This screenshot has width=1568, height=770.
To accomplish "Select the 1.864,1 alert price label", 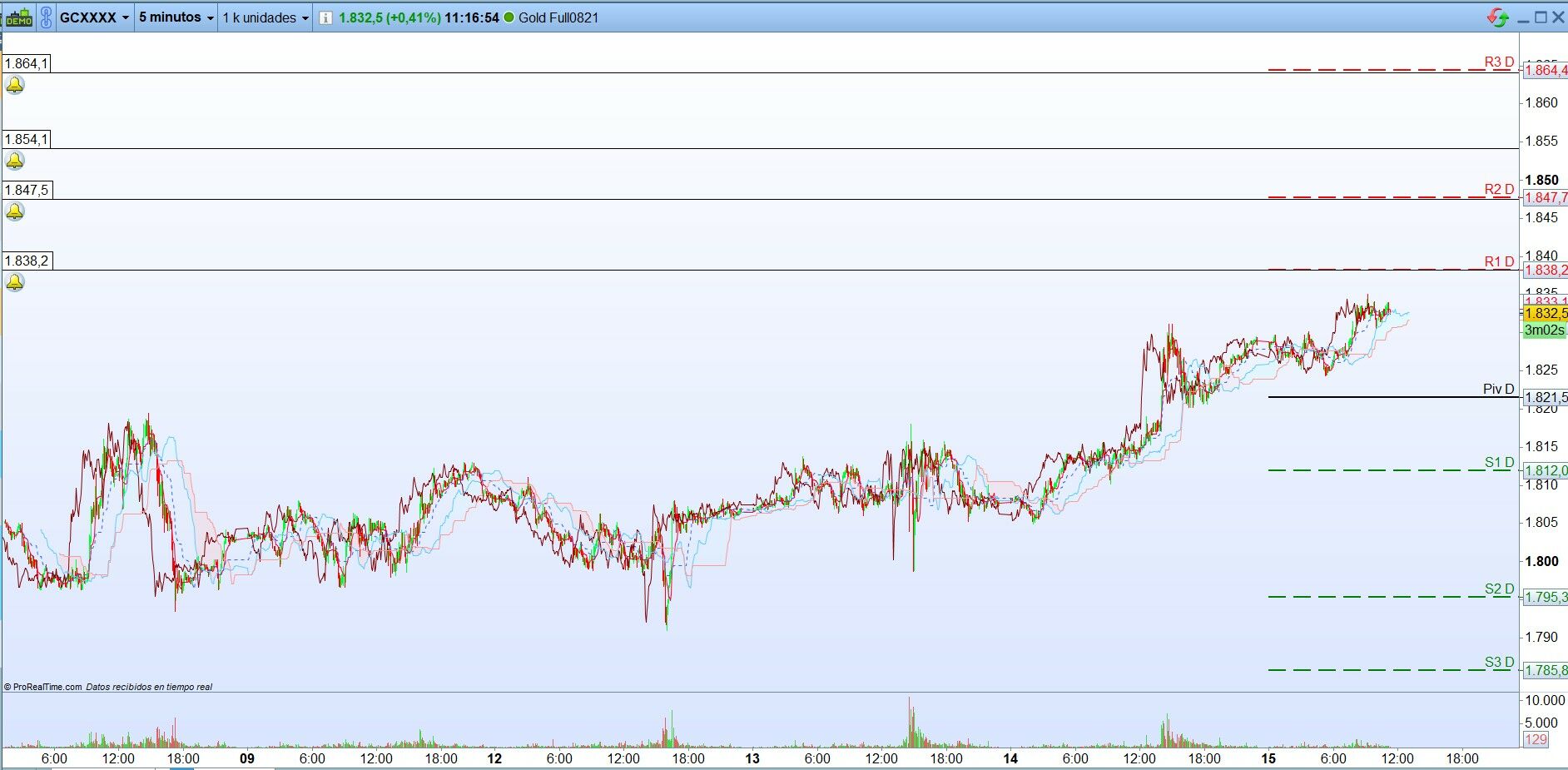I will click(x=26, y=63).
